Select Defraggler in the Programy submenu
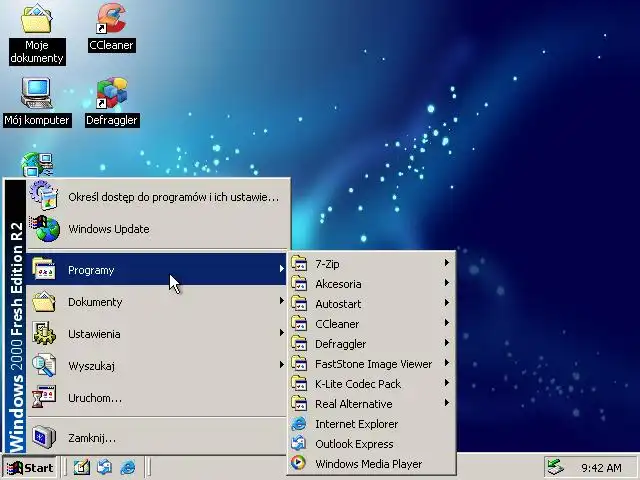Viewport: 640px width, 480px height. [x=371, y=344]
